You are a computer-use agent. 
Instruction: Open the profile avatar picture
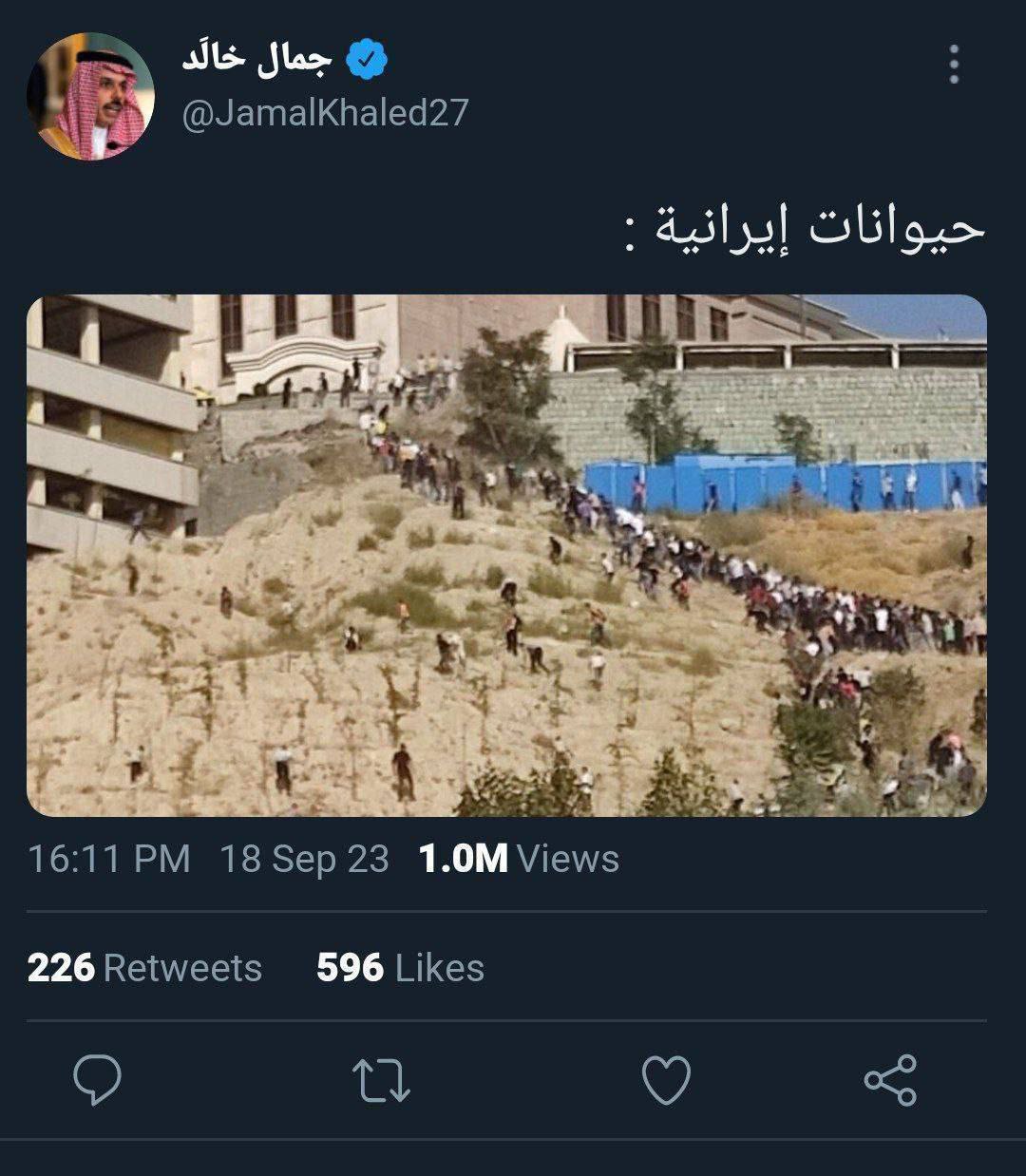[90, 97]
